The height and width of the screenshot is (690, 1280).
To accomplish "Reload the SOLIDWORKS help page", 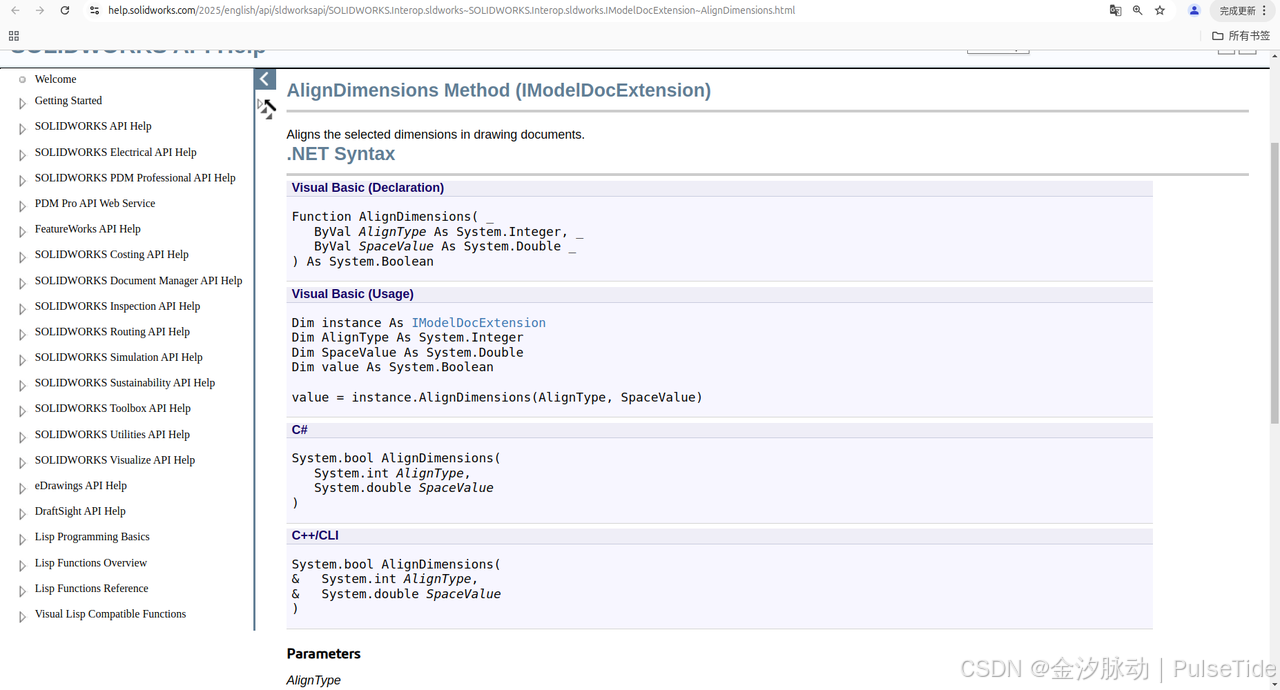I will [65, 10].
